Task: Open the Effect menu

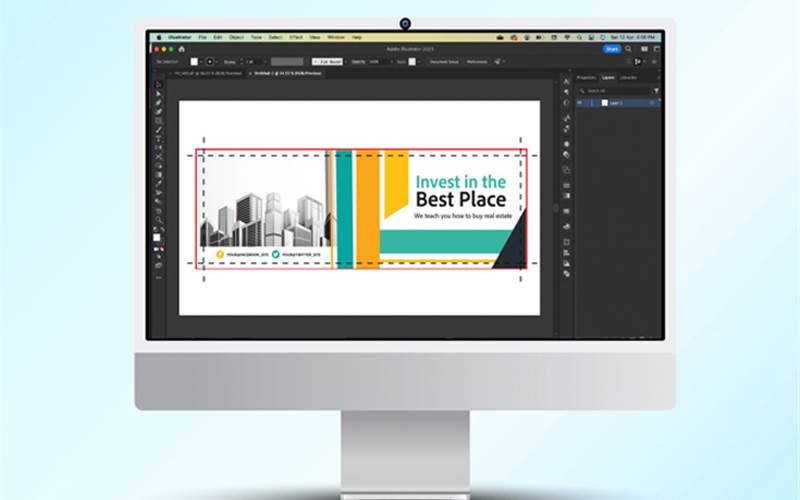Action: [296, 37]
